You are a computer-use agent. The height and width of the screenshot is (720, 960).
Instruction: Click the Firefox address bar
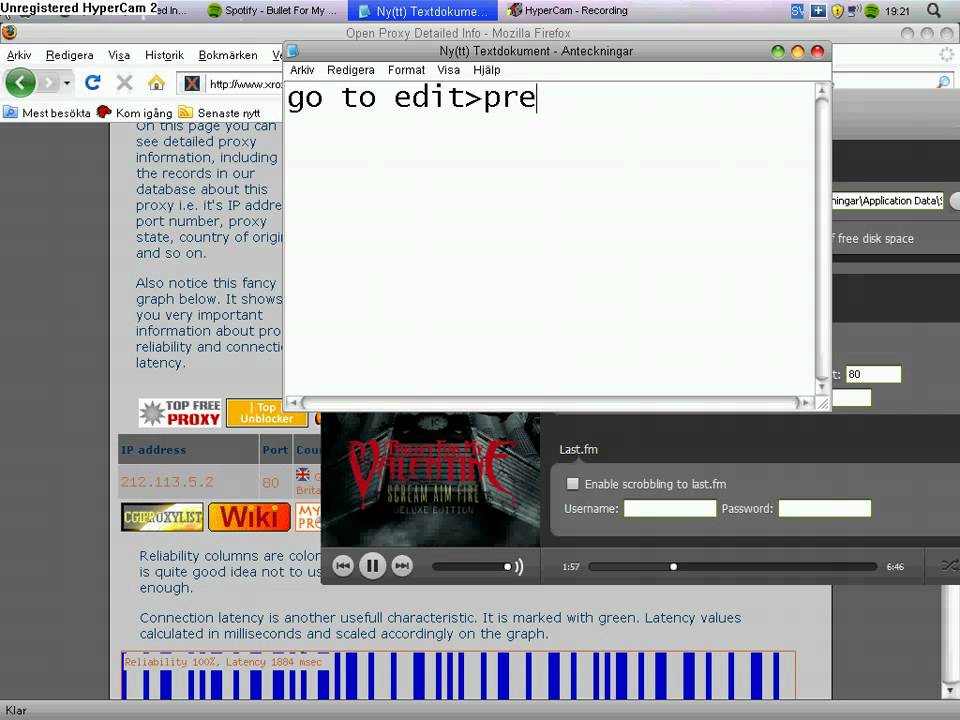[x=244, y=84]
